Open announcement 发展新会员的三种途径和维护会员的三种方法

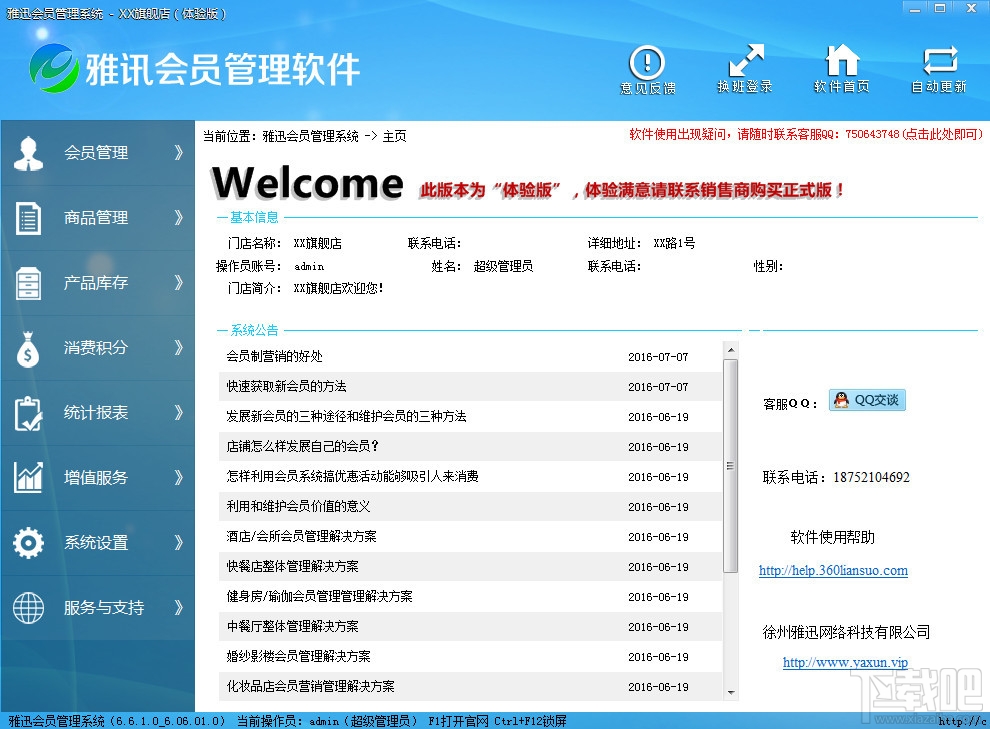[x=346, y=417]
